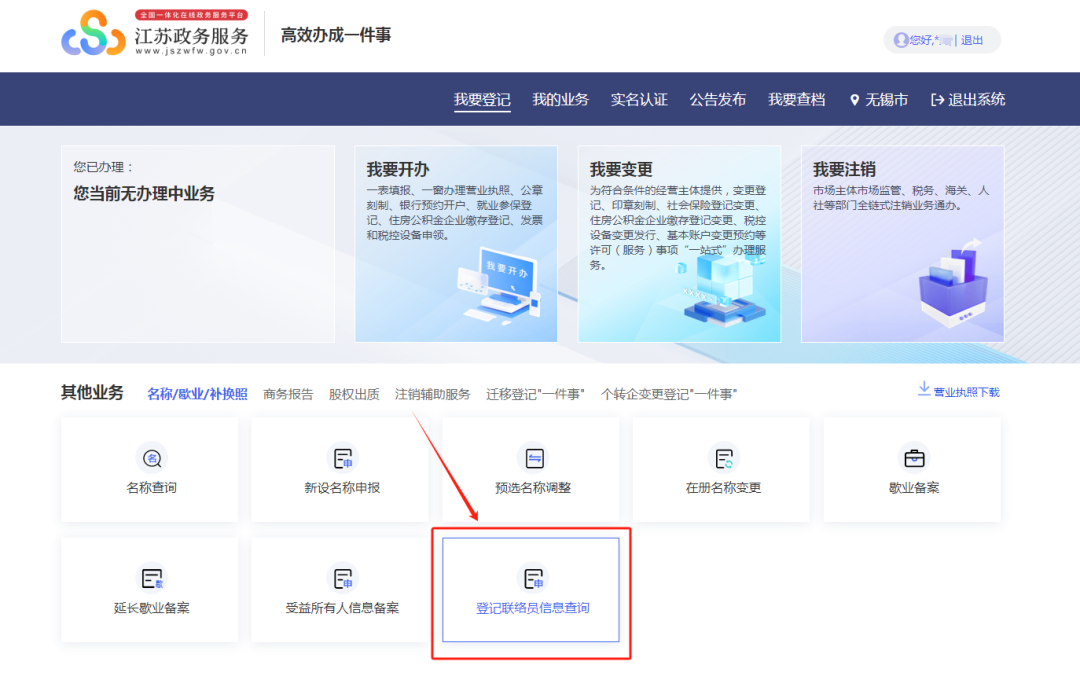Viewport: 1080px width, 687px height.
Task: Click the download icon beside 营业执照下载
Action: (924, 389)
